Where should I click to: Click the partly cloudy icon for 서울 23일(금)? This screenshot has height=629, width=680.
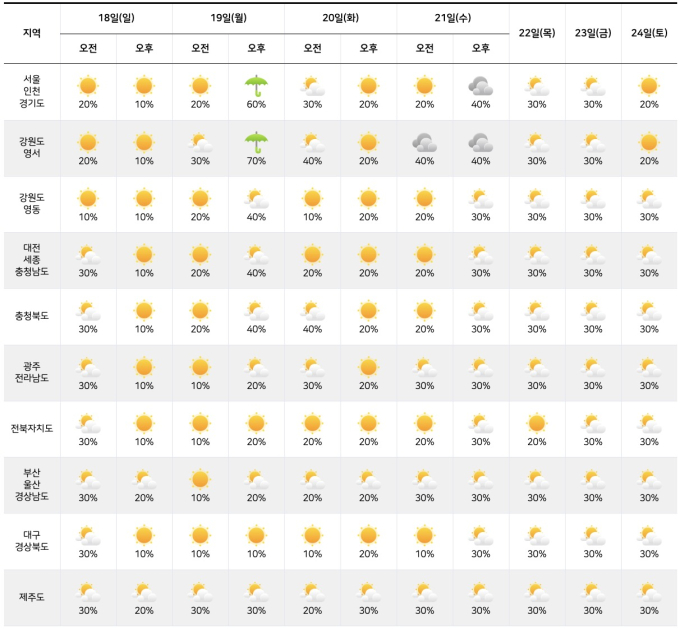pos(593,86)
